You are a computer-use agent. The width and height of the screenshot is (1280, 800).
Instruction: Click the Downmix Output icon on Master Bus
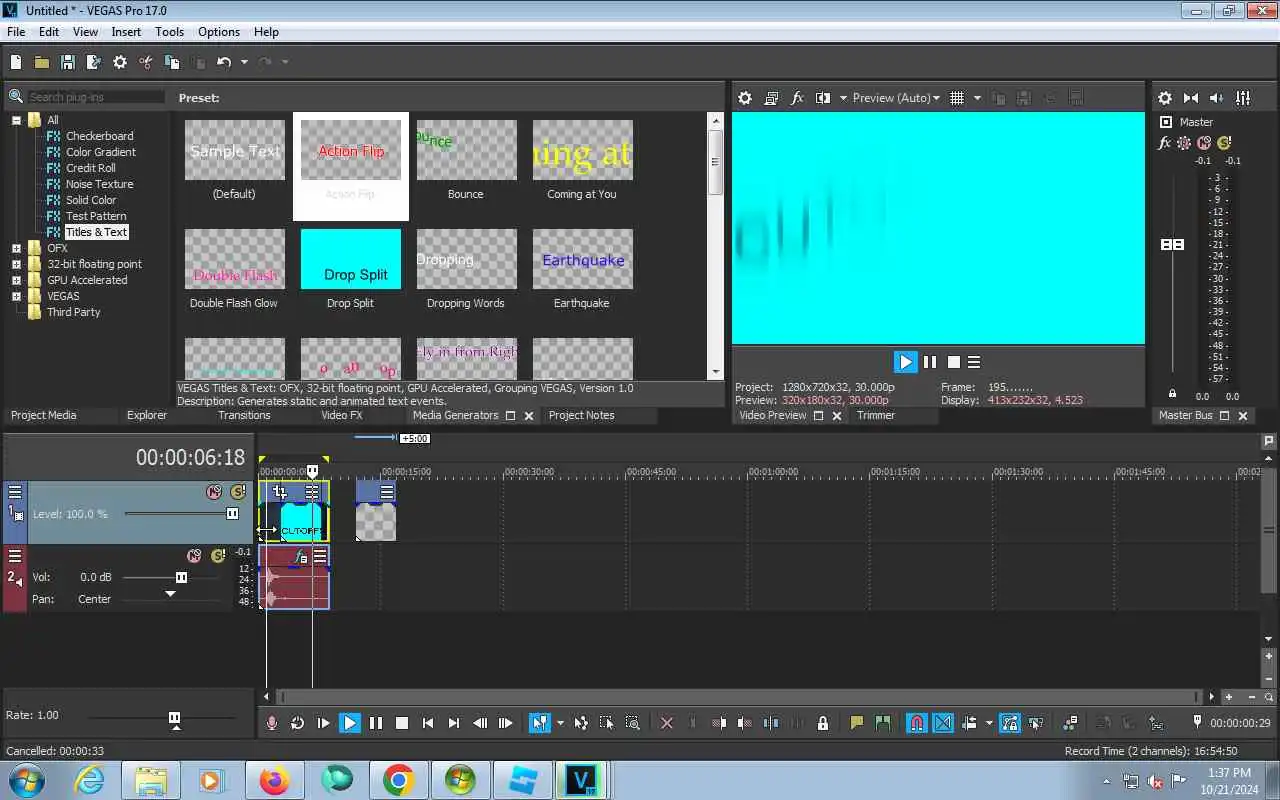1191,98
